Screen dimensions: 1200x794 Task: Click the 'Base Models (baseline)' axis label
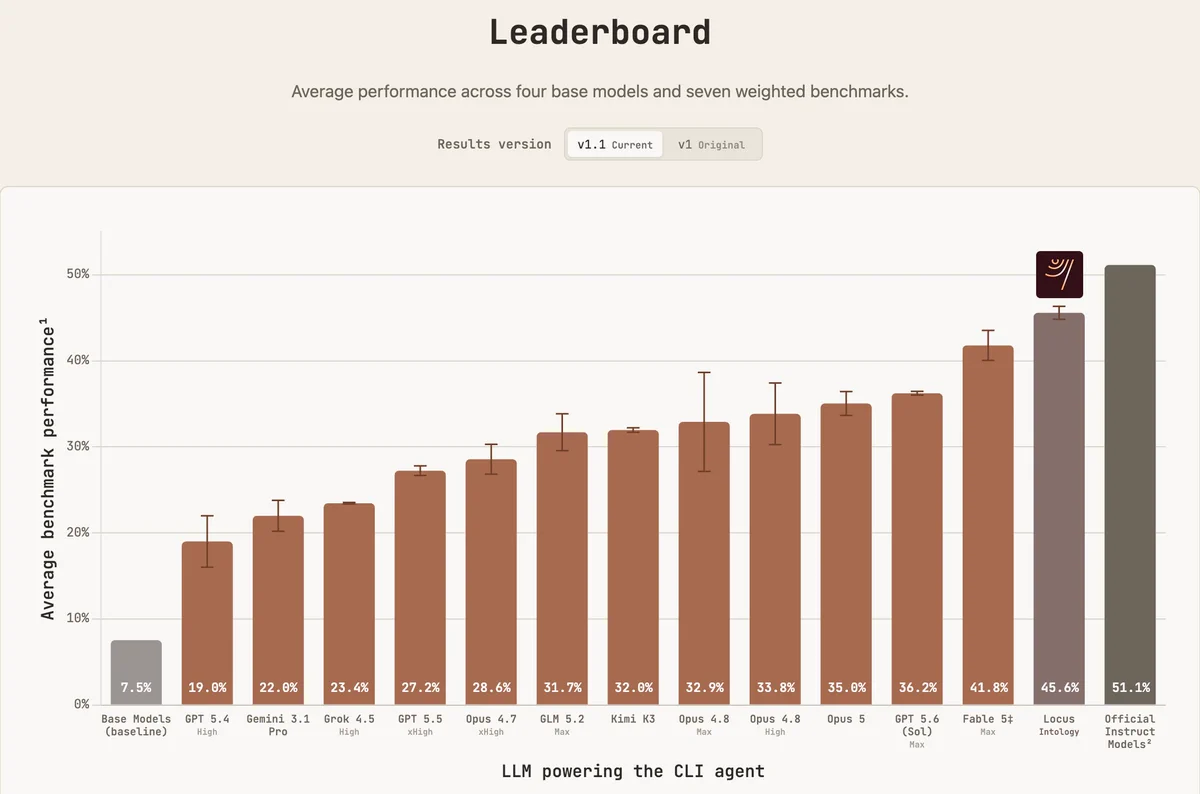pyautogui.click(x=136, y=725)
